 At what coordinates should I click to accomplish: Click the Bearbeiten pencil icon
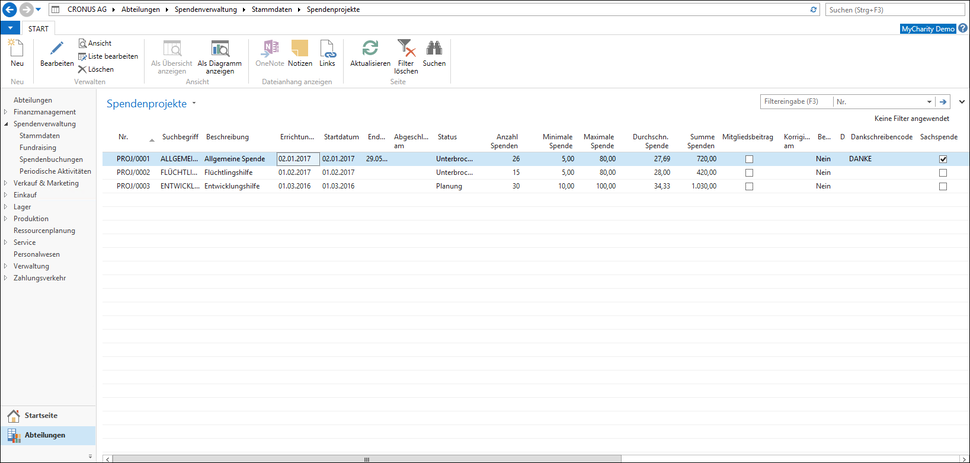[x=57, y=48]
